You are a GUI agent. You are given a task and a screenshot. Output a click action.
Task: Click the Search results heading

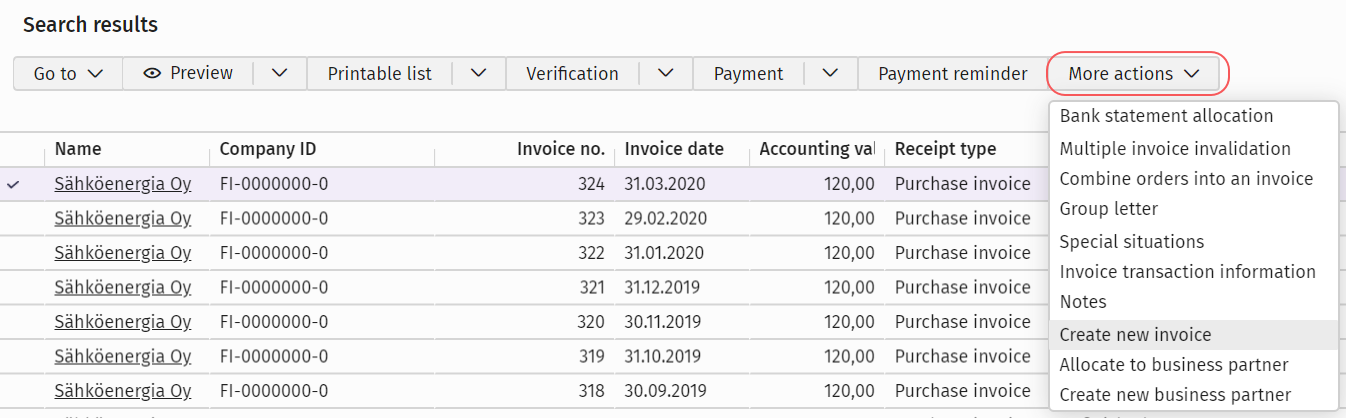tap(90, 24)
